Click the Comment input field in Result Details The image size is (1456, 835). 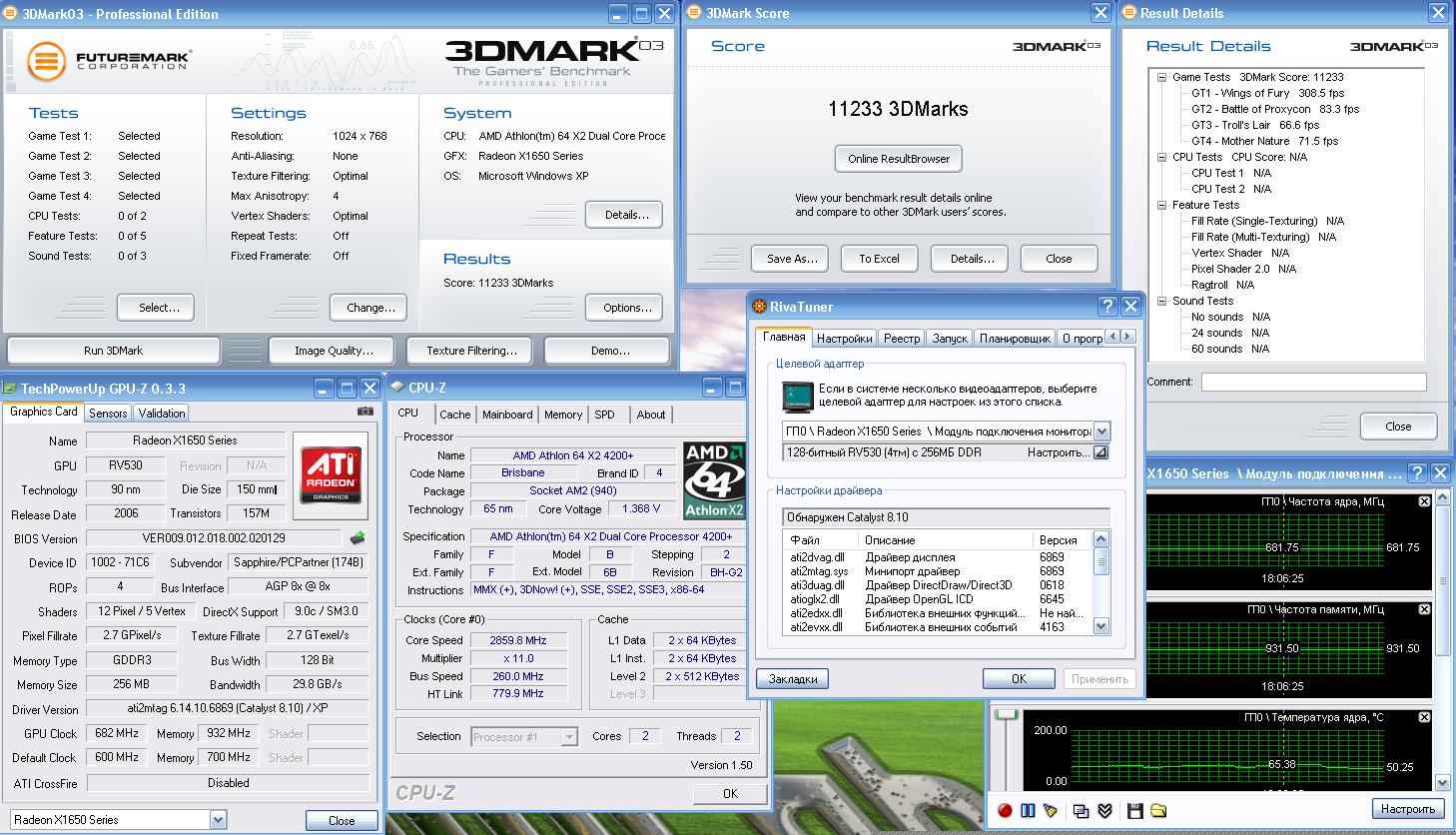(1313, 383)
